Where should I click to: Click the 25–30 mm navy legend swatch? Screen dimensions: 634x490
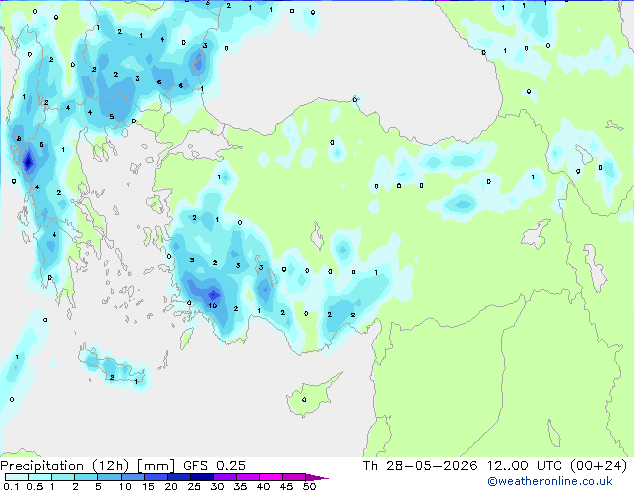coord(202,477)
